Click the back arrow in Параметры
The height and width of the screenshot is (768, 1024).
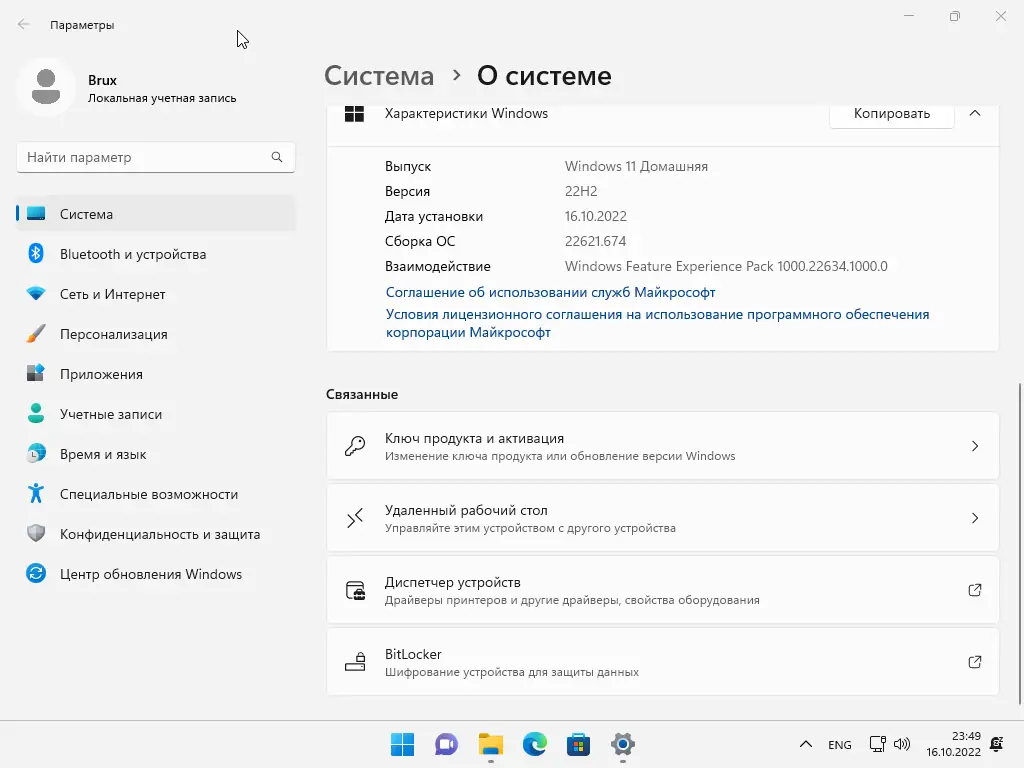point(23,24)
